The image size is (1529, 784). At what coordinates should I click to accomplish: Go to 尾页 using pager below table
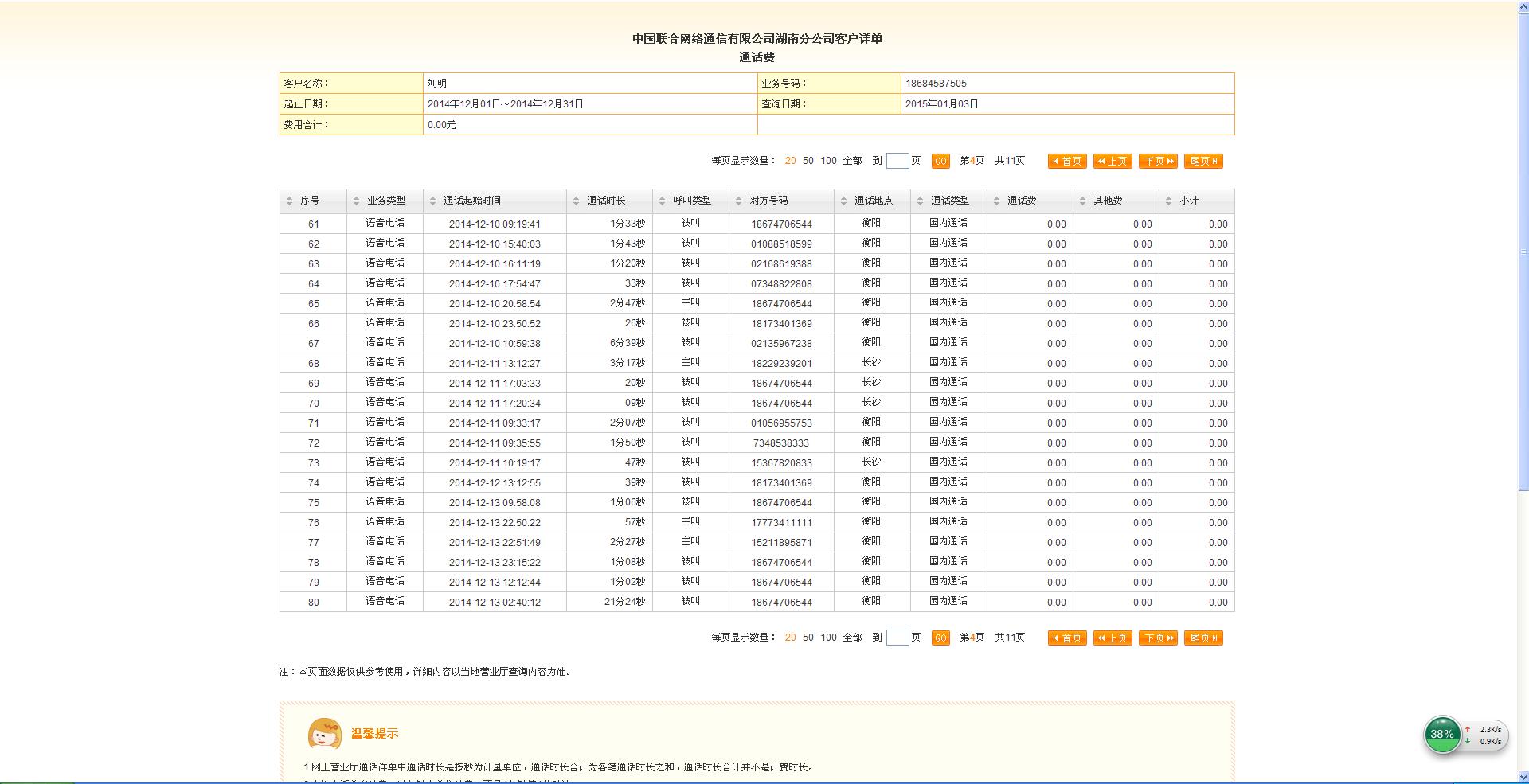pyautogui.click(x=1203, y=638)
